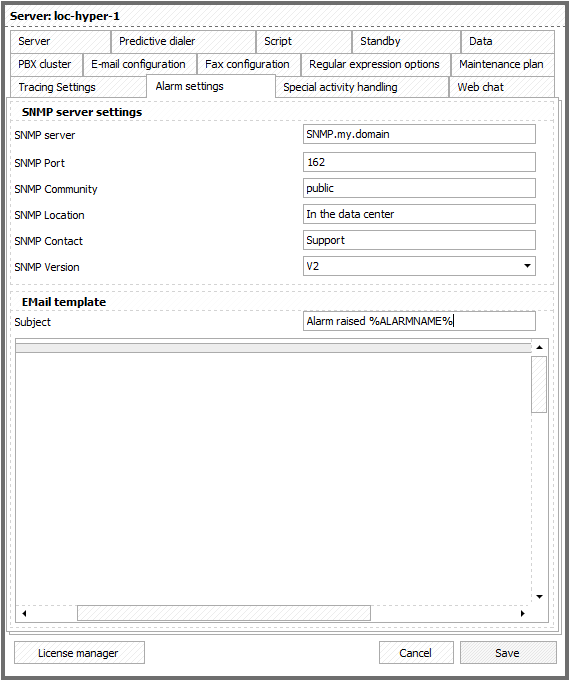570x681 pixels.
Task: Click the SNMP Version label
Action: click(x=47, y=267)
